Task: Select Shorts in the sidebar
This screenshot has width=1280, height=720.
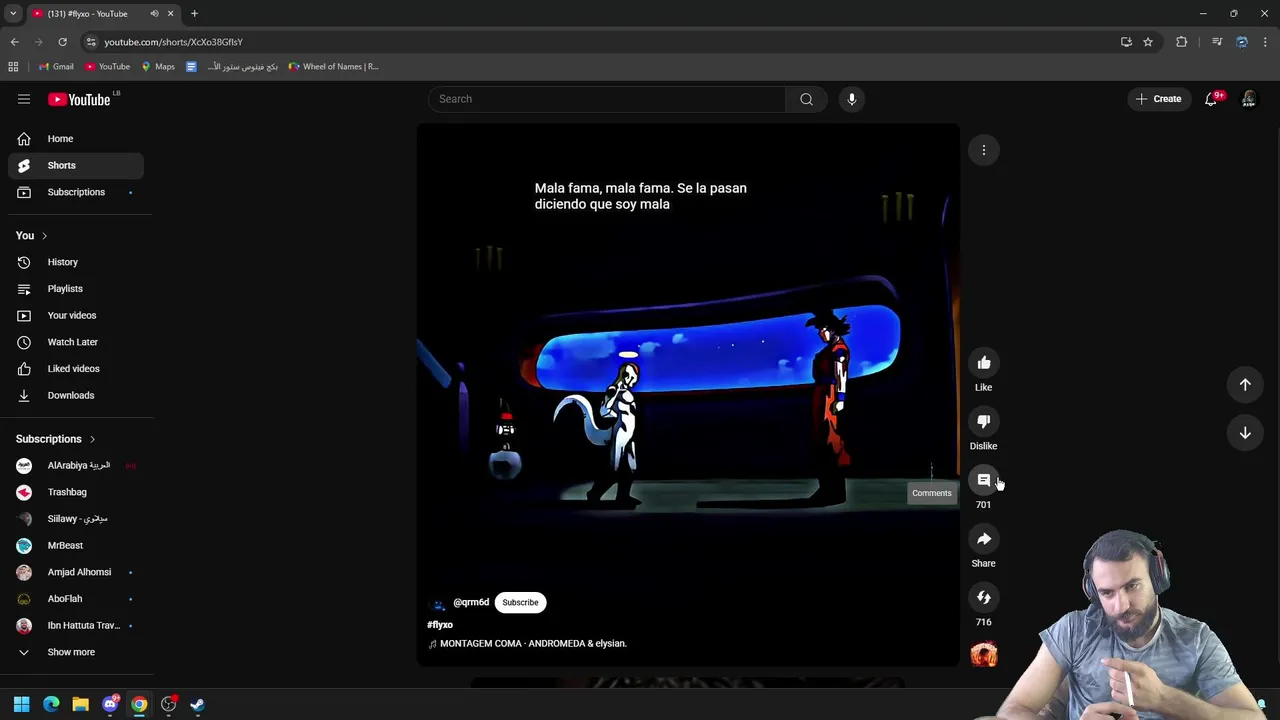Action: tap(76, 165)
